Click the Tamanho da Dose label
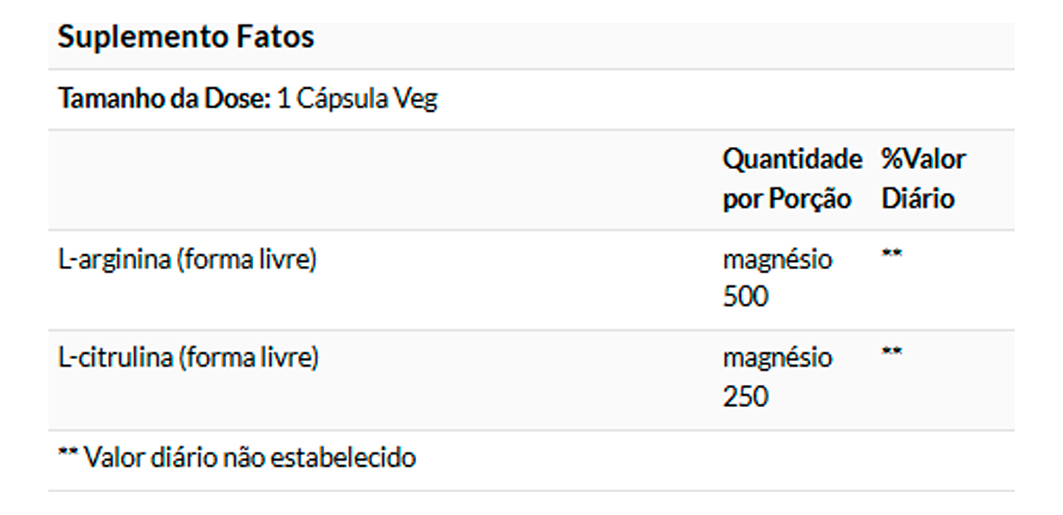This screenshot has height=515, width=1063. point(165,99)
